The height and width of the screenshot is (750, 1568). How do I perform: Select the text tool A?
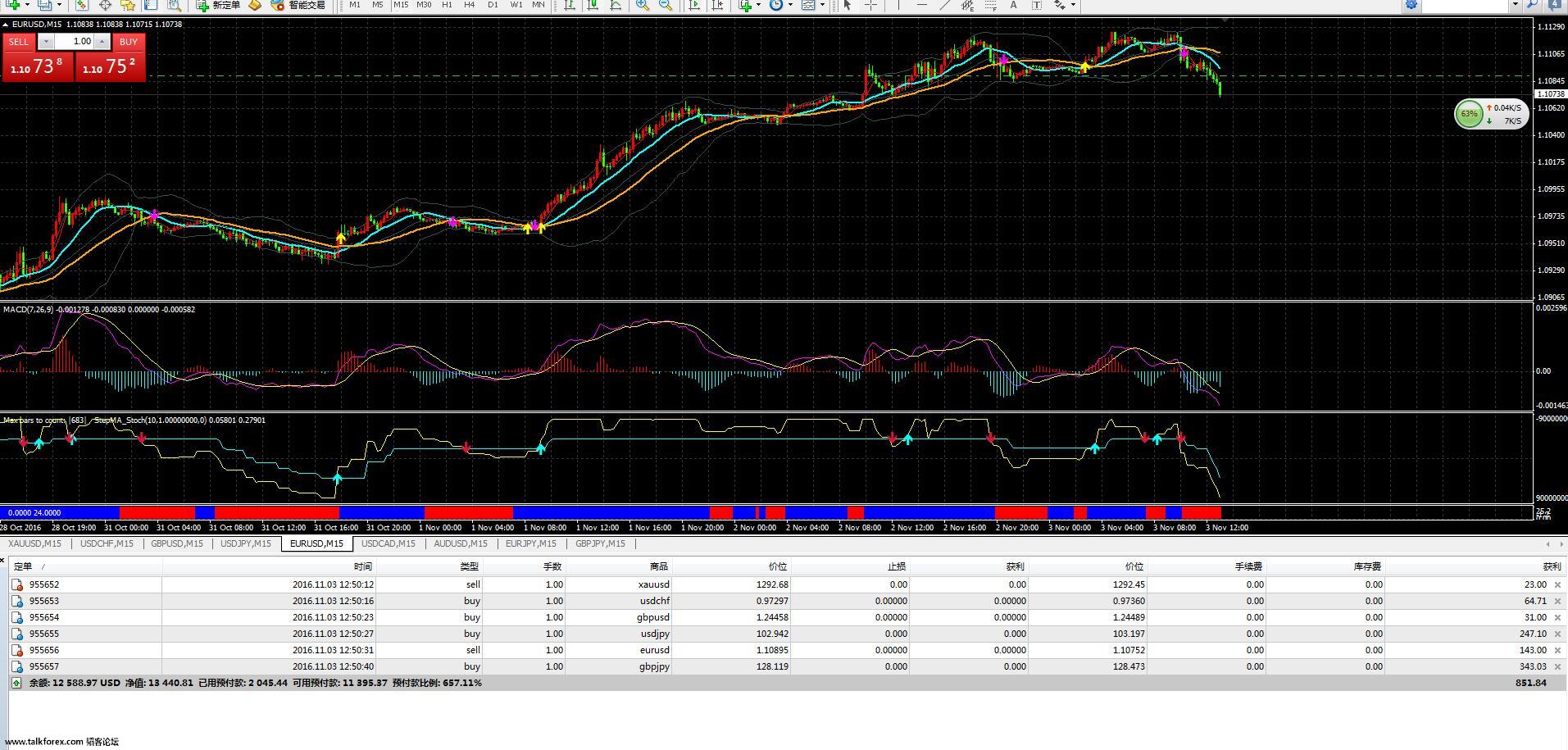1014,4
